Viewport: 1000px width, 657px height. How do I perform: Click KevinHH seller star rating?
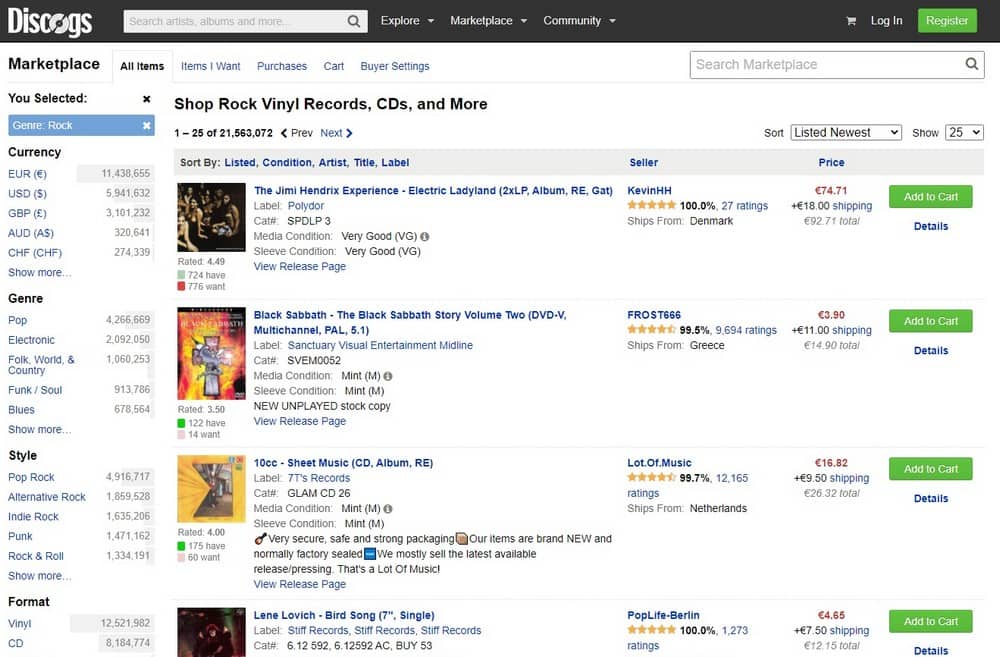[x=651, y=205]
